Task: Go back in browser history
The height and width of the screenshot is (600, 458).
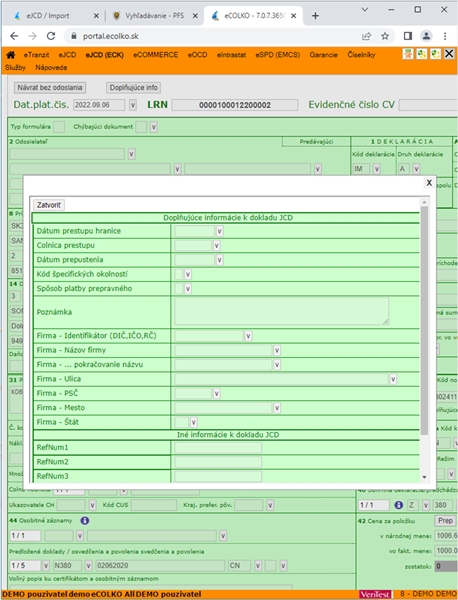Action: 14,36
